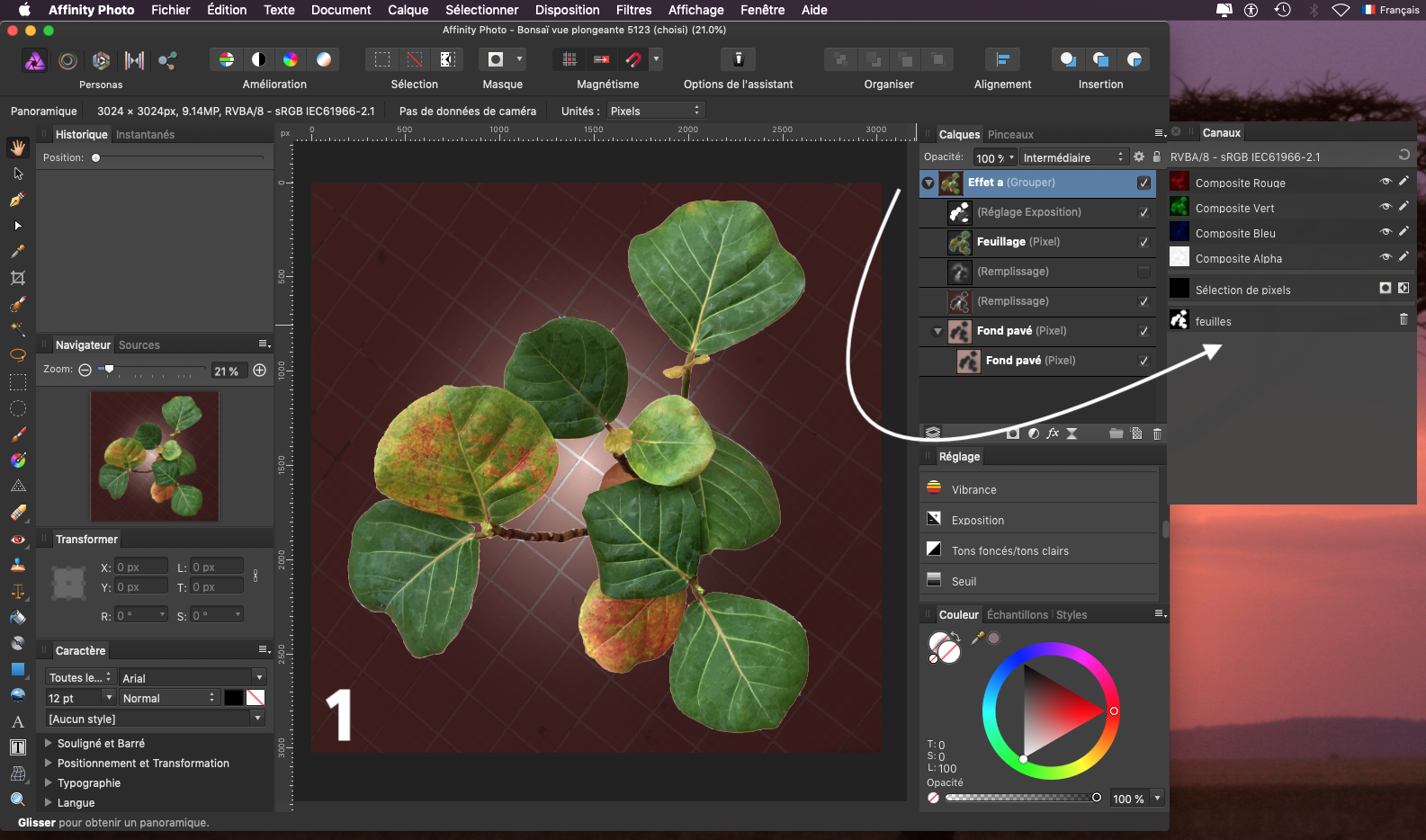This screenshot has height=840, width=1426.
Task: Edit the Composite Rouge channel pencil icon
Action: [1404, 182]
